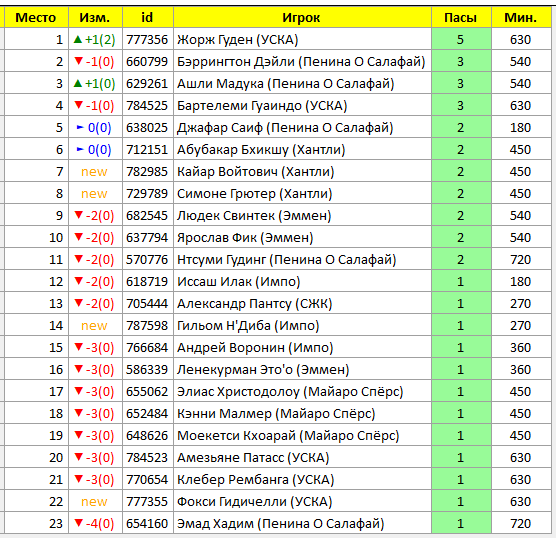This screenshot has height=538, width=556.
Task: Click id cell 682545
Action: point(148,215)
